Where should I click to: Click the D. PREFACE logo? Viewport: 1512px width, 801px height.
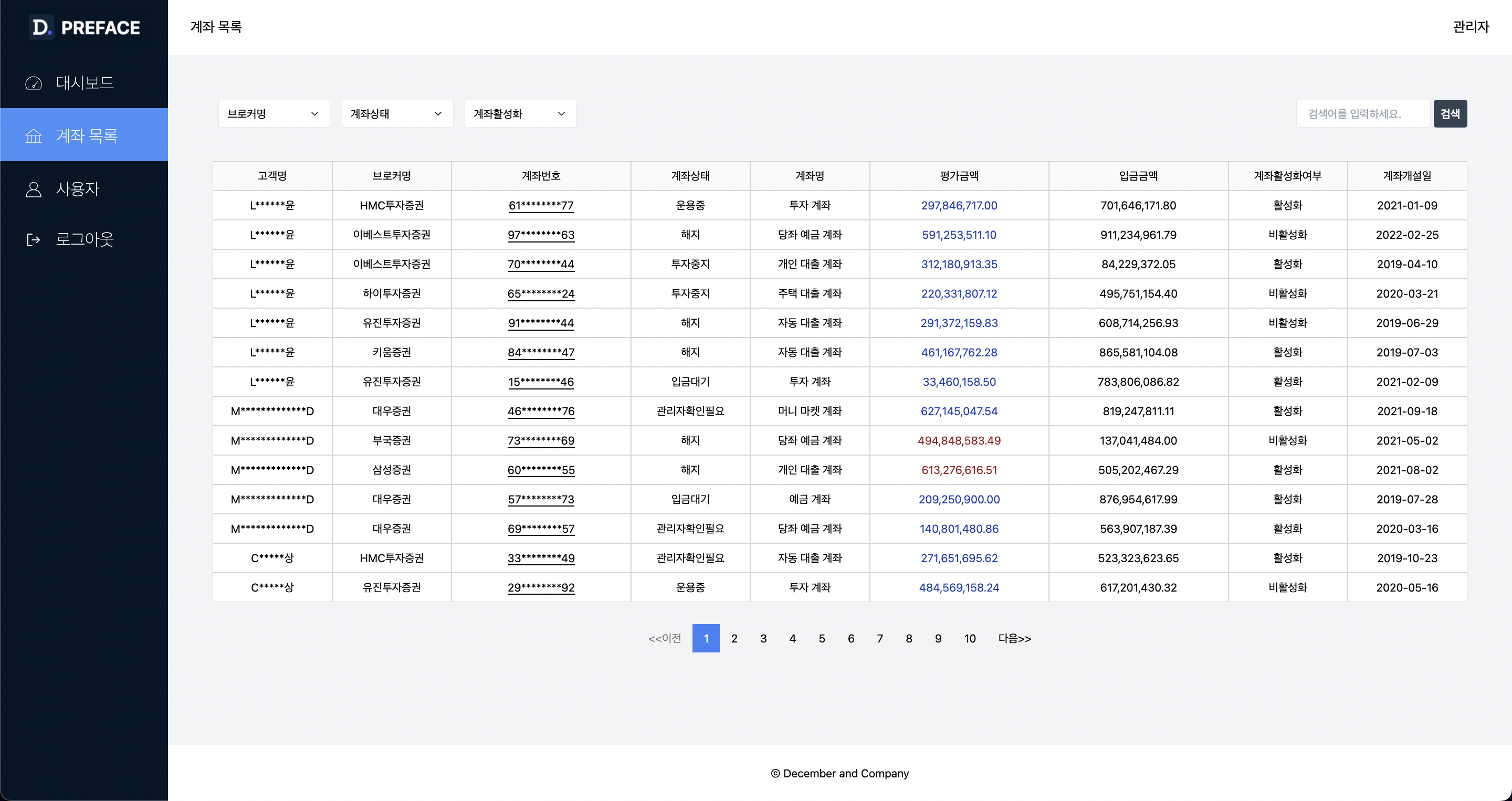[x=84, y=27]
